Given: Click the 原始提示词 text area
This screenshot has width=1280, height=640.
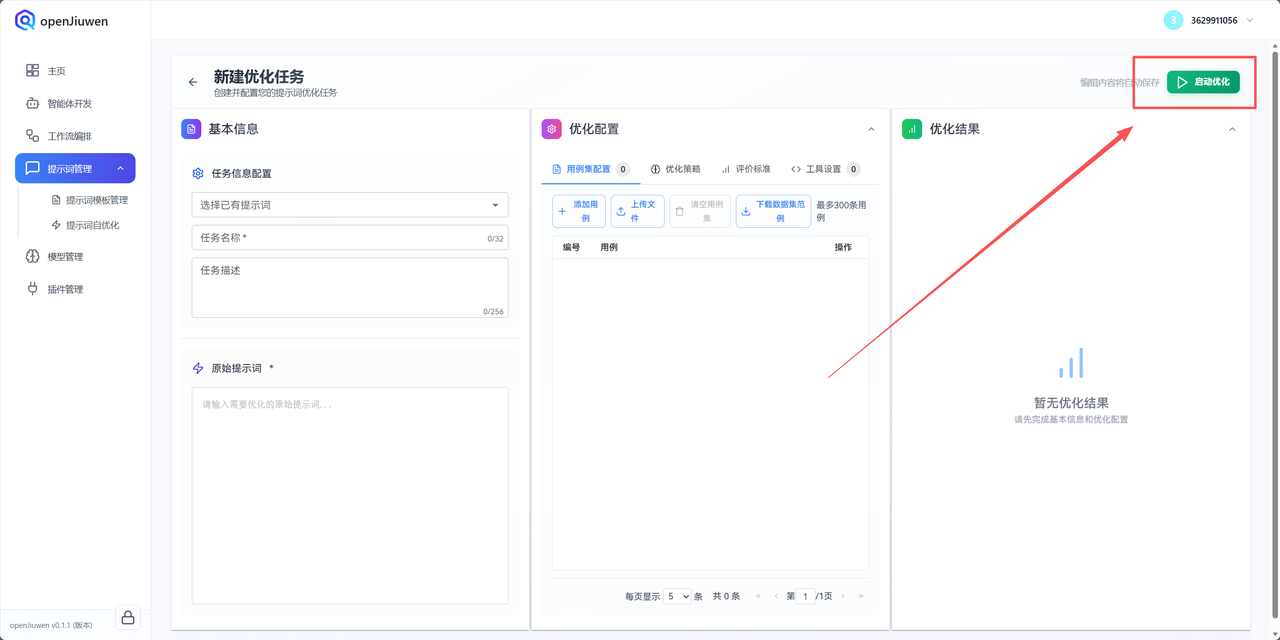Looking at the screenshot, I should (x=350, y=496).
